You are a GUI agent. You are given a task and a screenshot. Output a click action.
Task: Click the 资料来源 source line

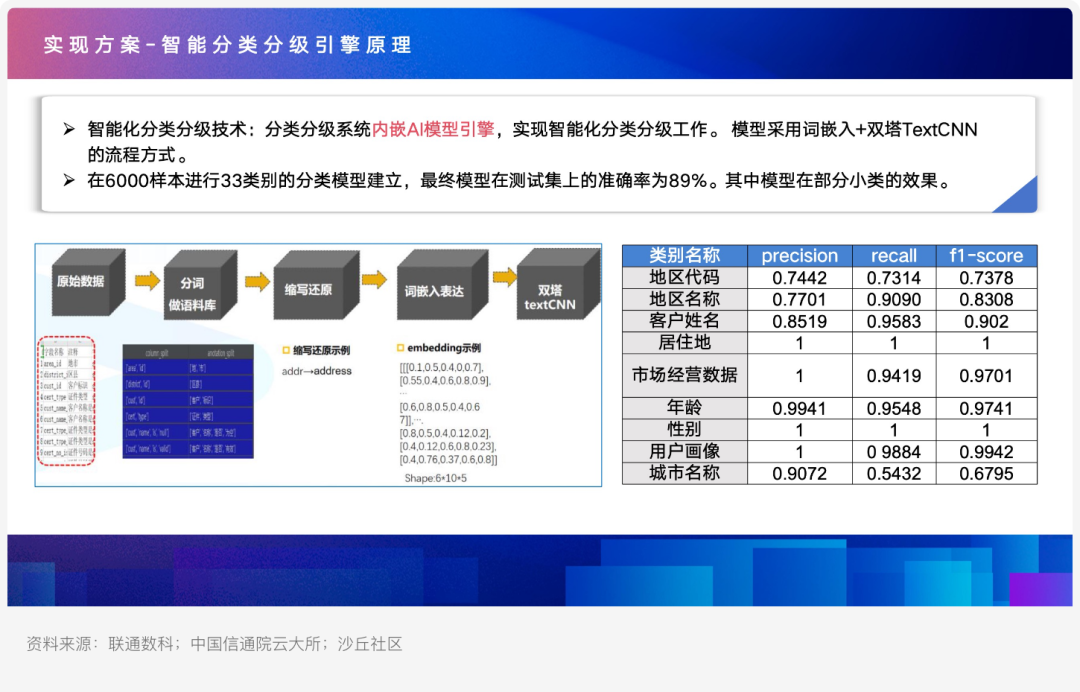click(x=214, y=644)
